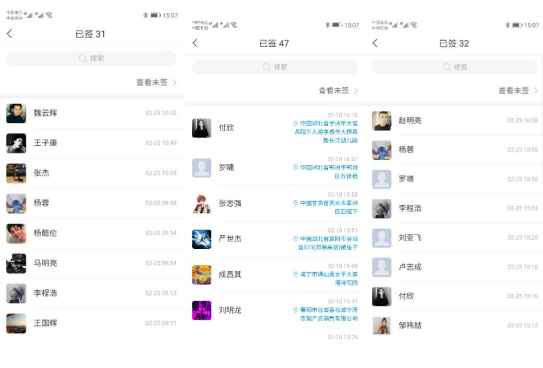Tap 严世杰's profile avatar
543x368 pixels.
[202, 239]
